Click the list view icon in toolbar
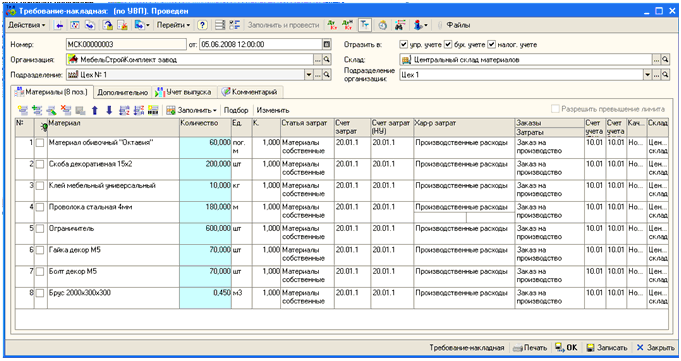 point(220,25)
